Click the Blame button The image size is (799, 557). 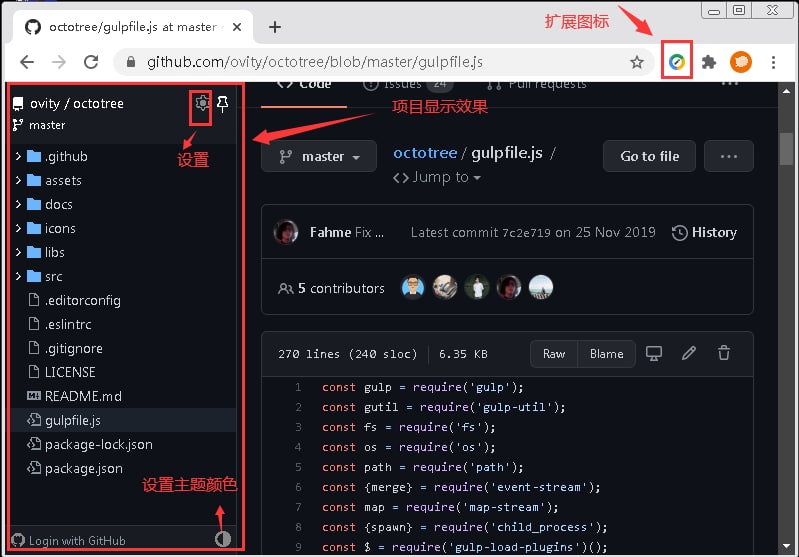tap(606, 354)
